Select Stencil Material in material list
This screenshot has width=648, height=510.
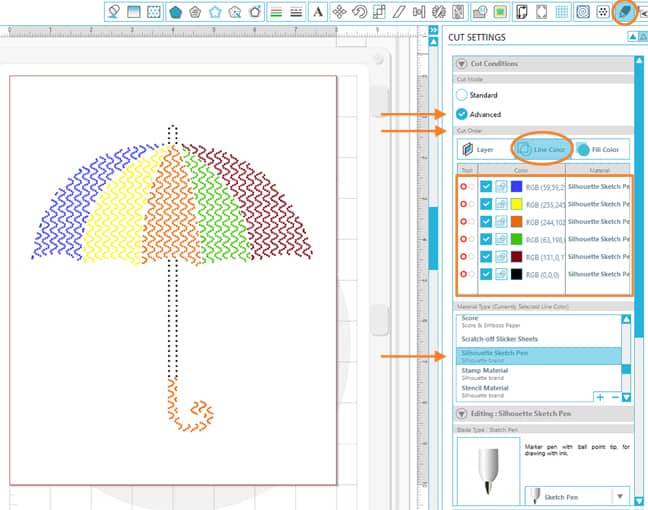pos(484,389)
